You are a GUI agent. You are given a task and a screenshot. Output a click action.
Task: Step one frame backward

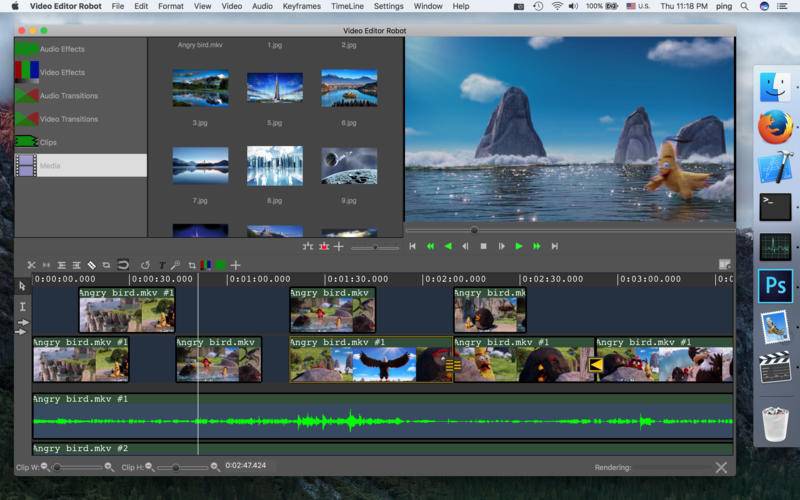[465, 246]
